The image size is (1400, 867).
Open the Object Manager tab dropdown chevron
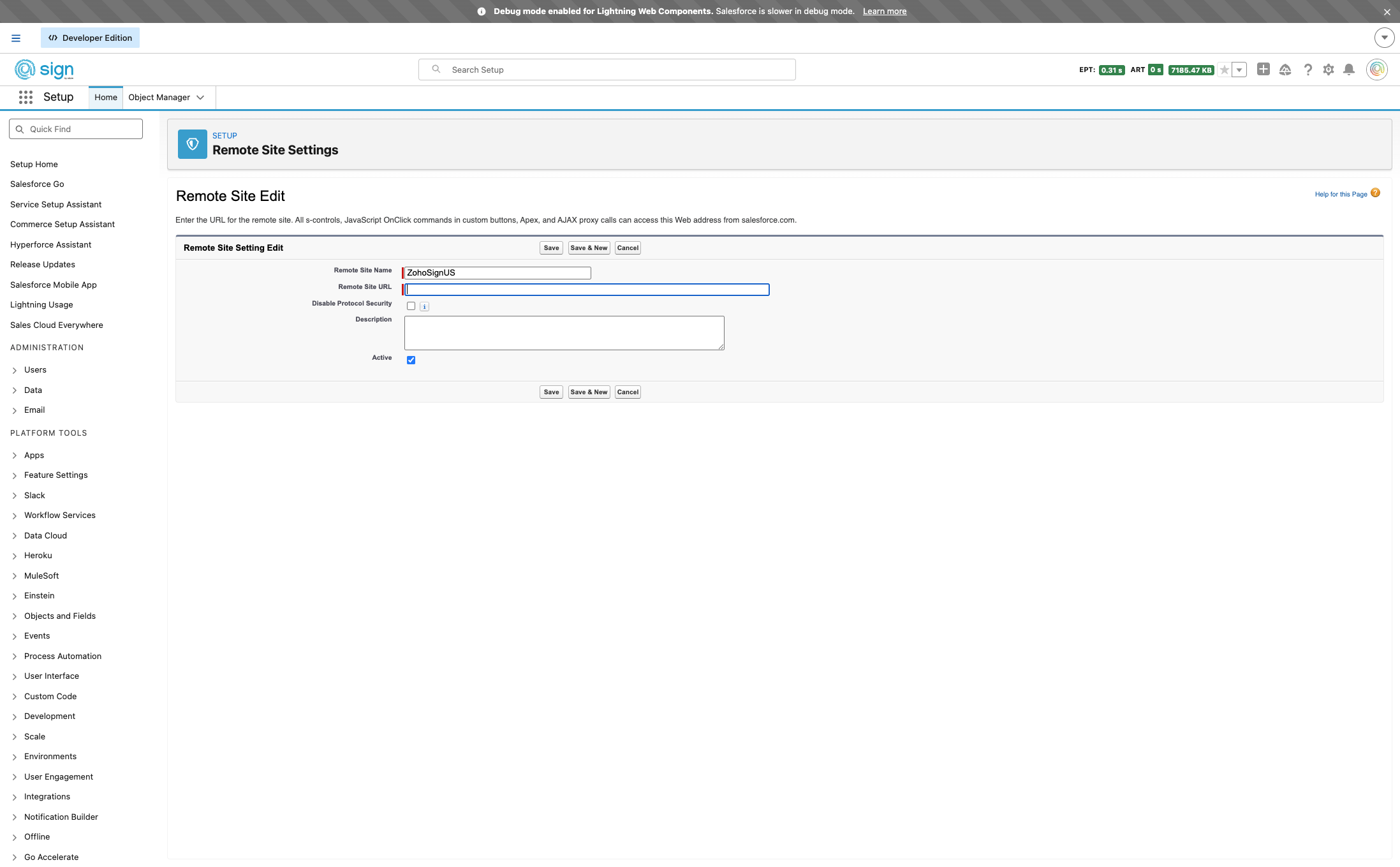[200, 98]
